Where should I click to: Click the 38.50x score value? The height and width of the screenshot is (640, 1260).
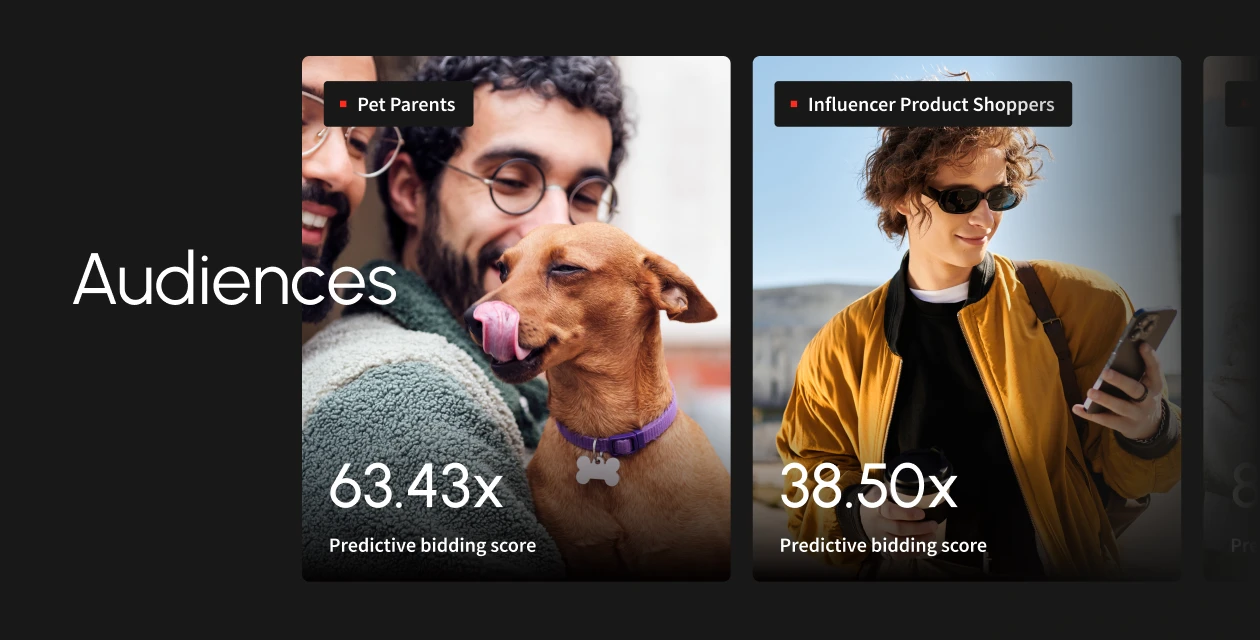(868, 487)
